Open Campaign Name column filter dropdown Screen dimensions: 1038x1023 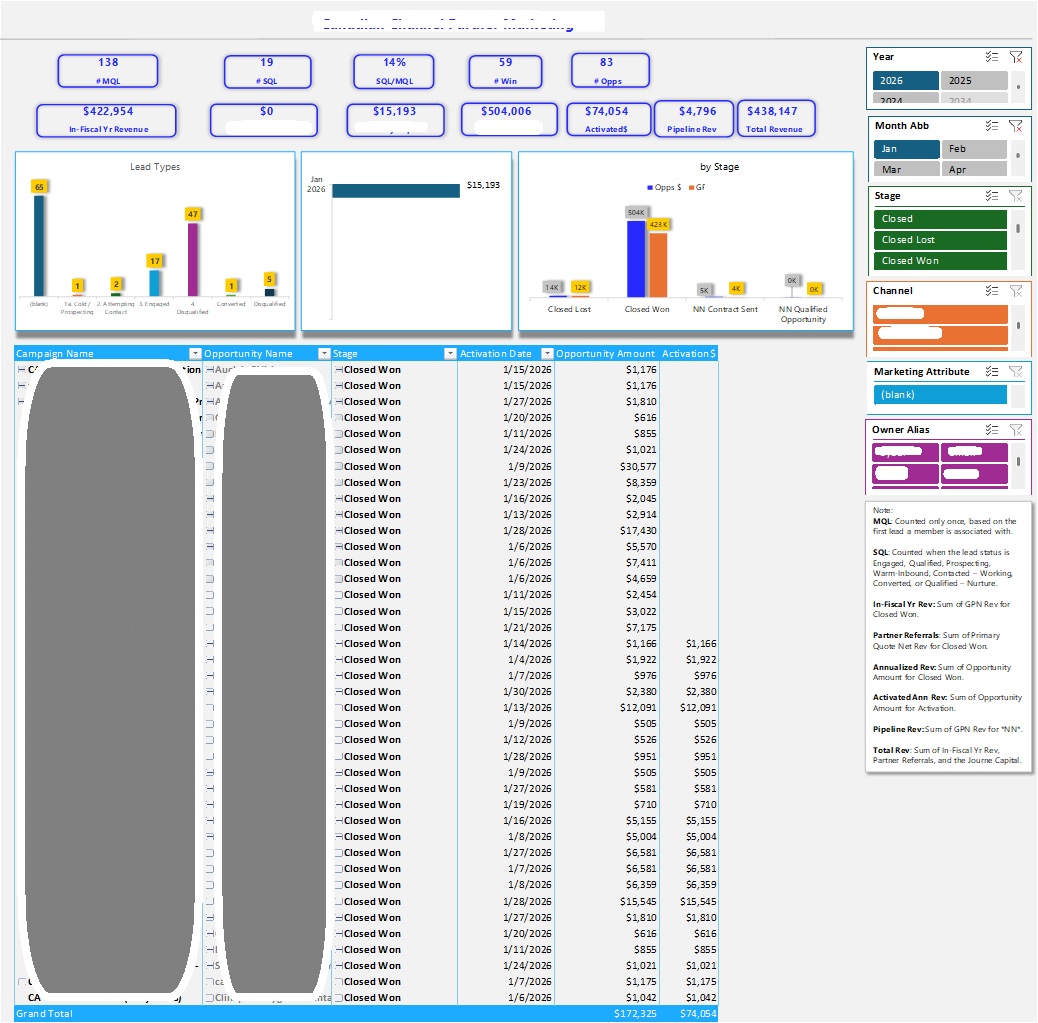click(195, 354)
